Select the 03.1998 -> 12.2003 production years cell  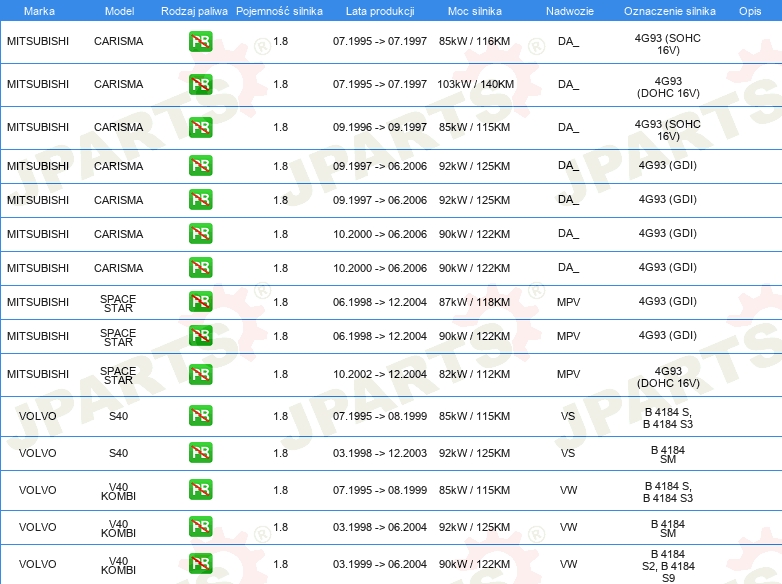[x=379, y=453]
